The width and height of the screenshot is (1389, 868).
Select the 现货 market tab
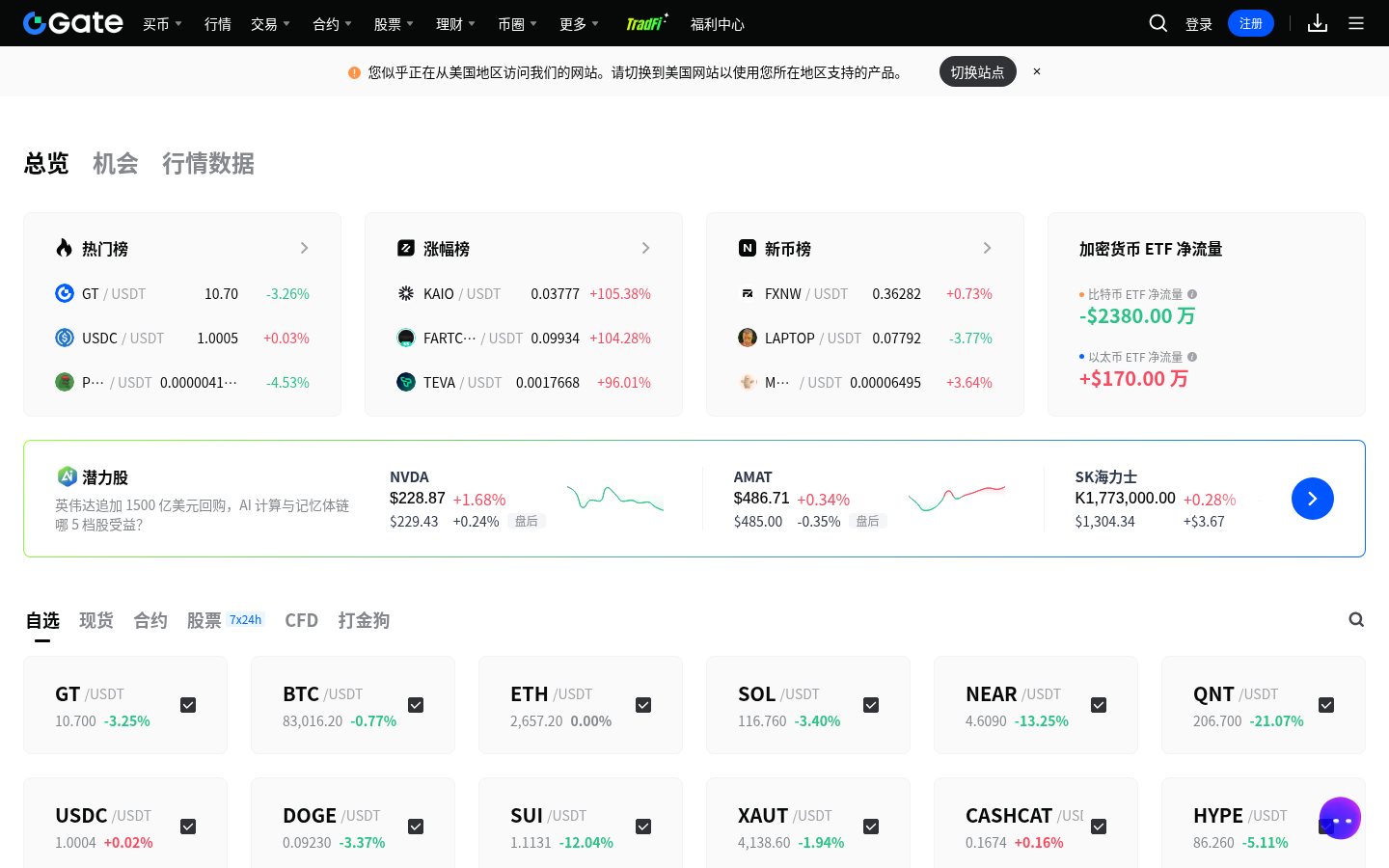tap(96, 620)
